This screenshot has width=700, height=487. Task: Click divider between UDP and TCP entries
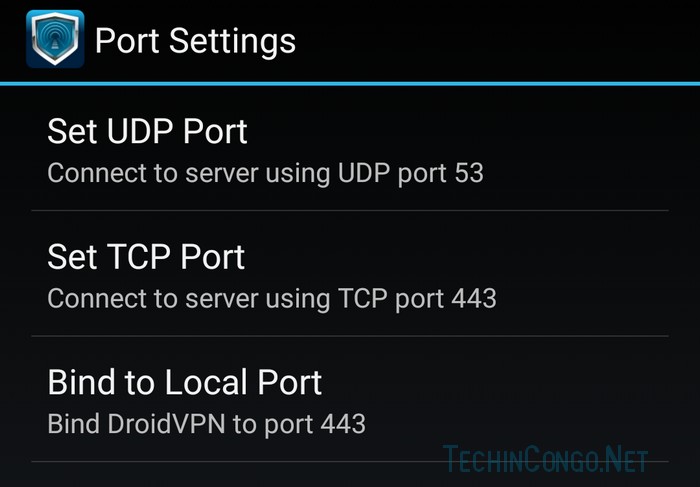coord(350,210)
